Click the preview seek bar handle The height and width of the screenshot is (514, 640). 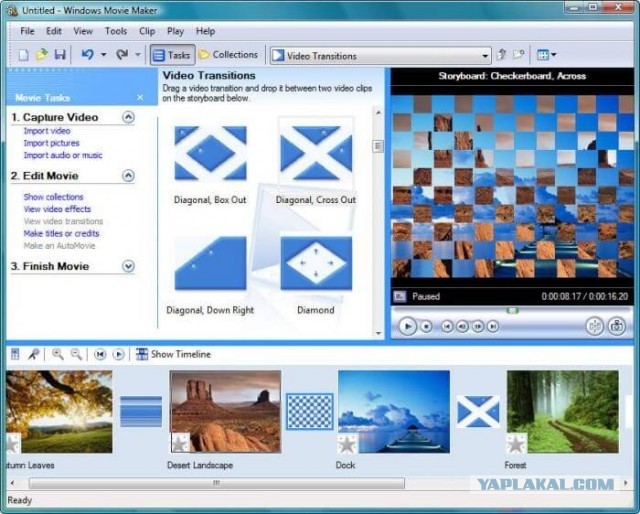pos(512,311)
